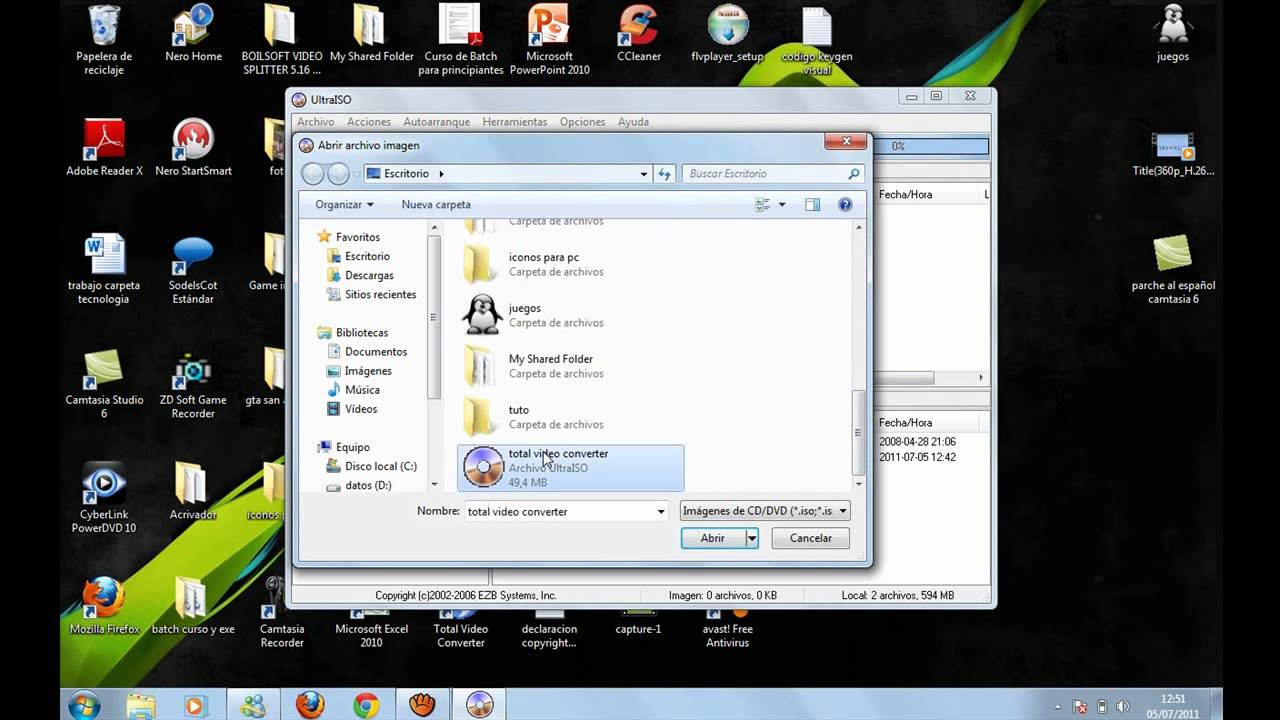The width and height of the screenshot is (1280, 720).
Task: Click the system tray clock
Action: pyautogui.click(x=1172, y=705)
